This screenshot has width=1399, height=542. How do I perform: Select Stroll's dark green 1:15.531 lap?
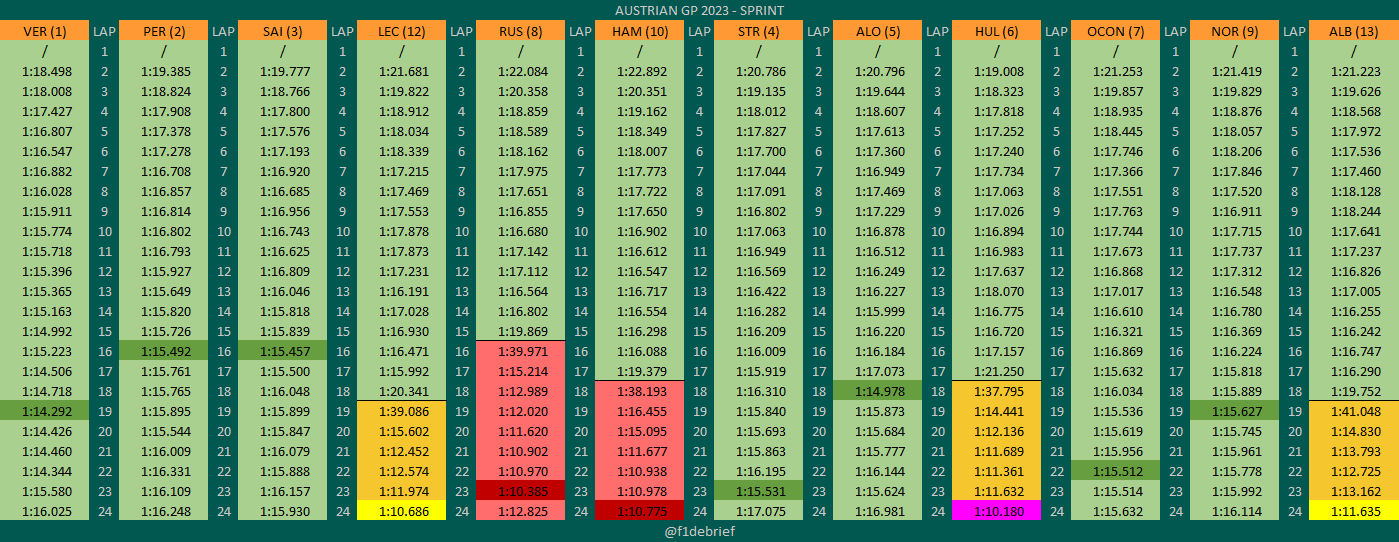click(x=759, y=491)
